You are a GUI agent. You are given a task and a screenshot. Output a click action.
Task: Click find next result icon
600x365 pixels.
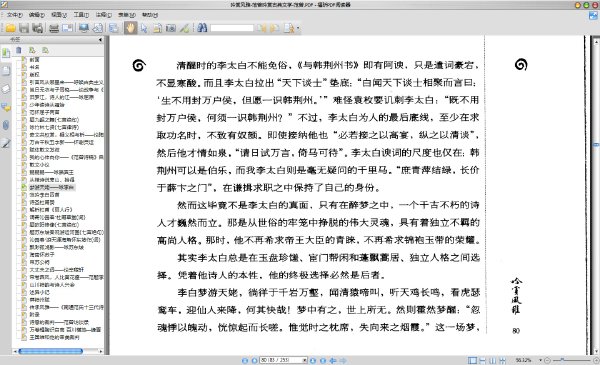[275, 28]
